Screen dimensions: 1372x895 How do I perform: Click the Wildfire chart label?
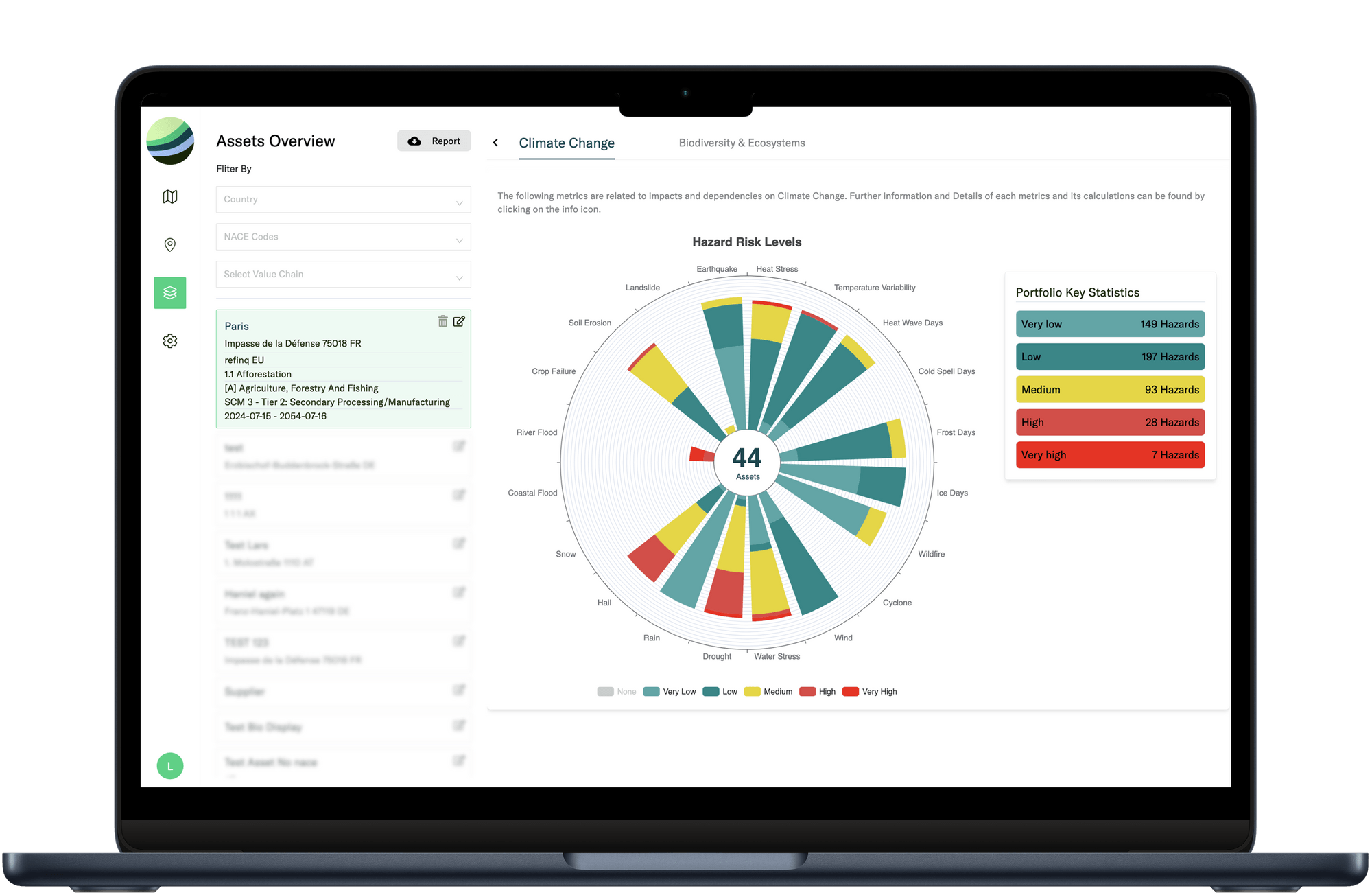pos(932,554)
